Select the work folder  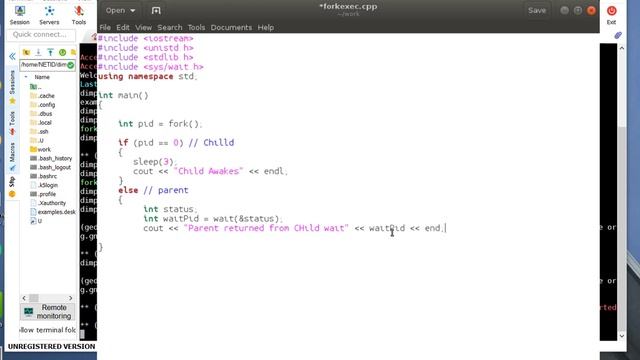click(x=40, y=149)
